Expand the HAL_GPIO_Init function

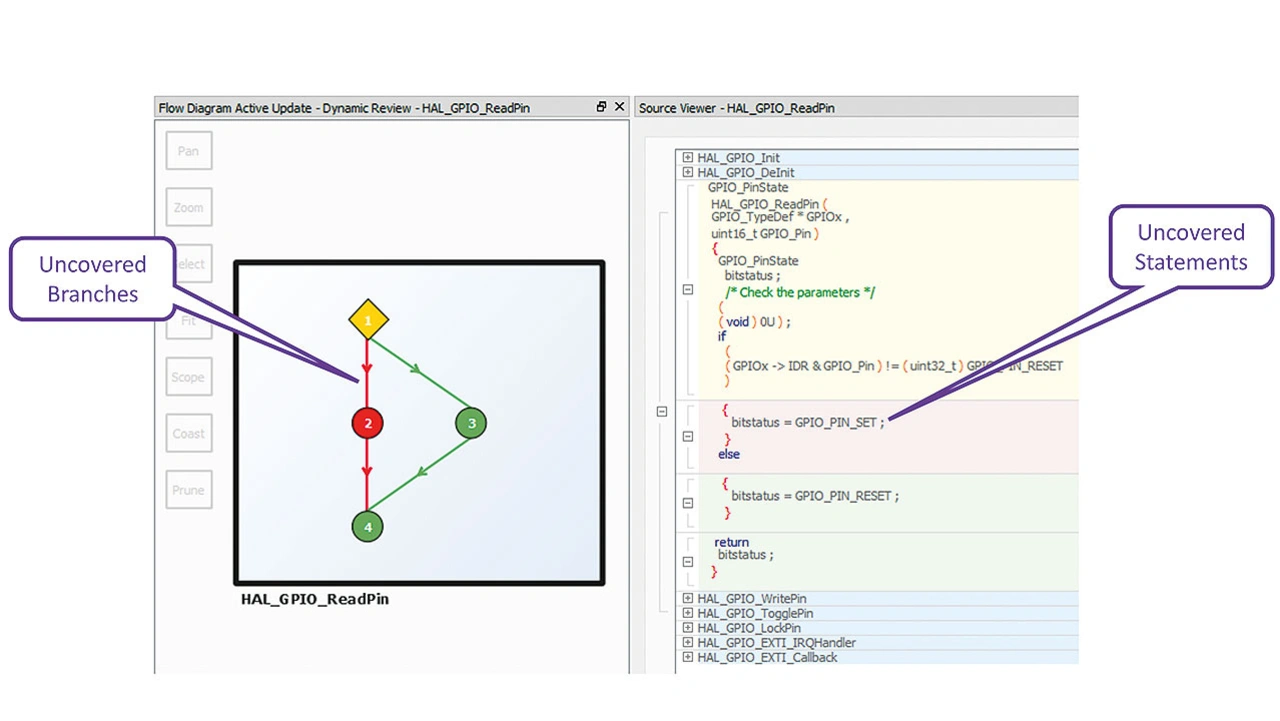pyautogui.click(x=687, y=158)
